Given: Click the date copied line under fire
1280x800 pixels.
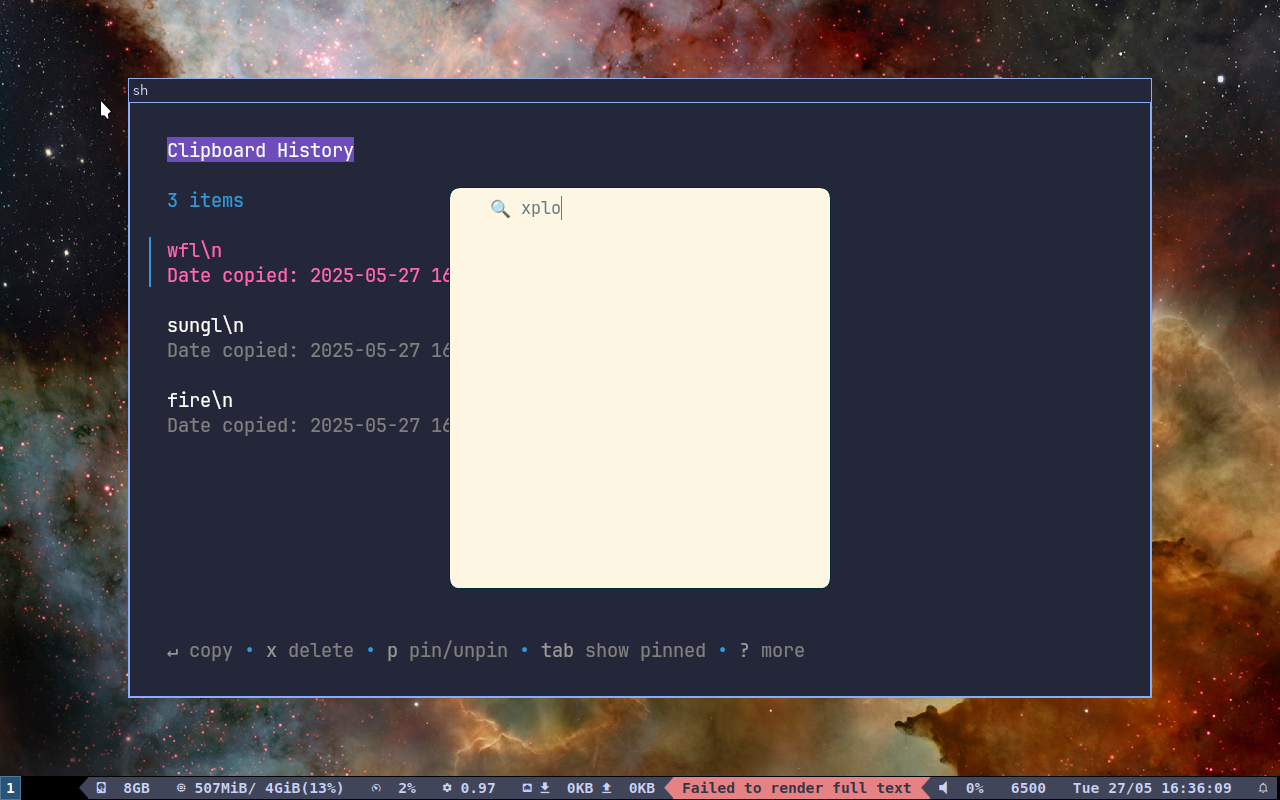Looking at the screenshot, I should coord(308,425).
